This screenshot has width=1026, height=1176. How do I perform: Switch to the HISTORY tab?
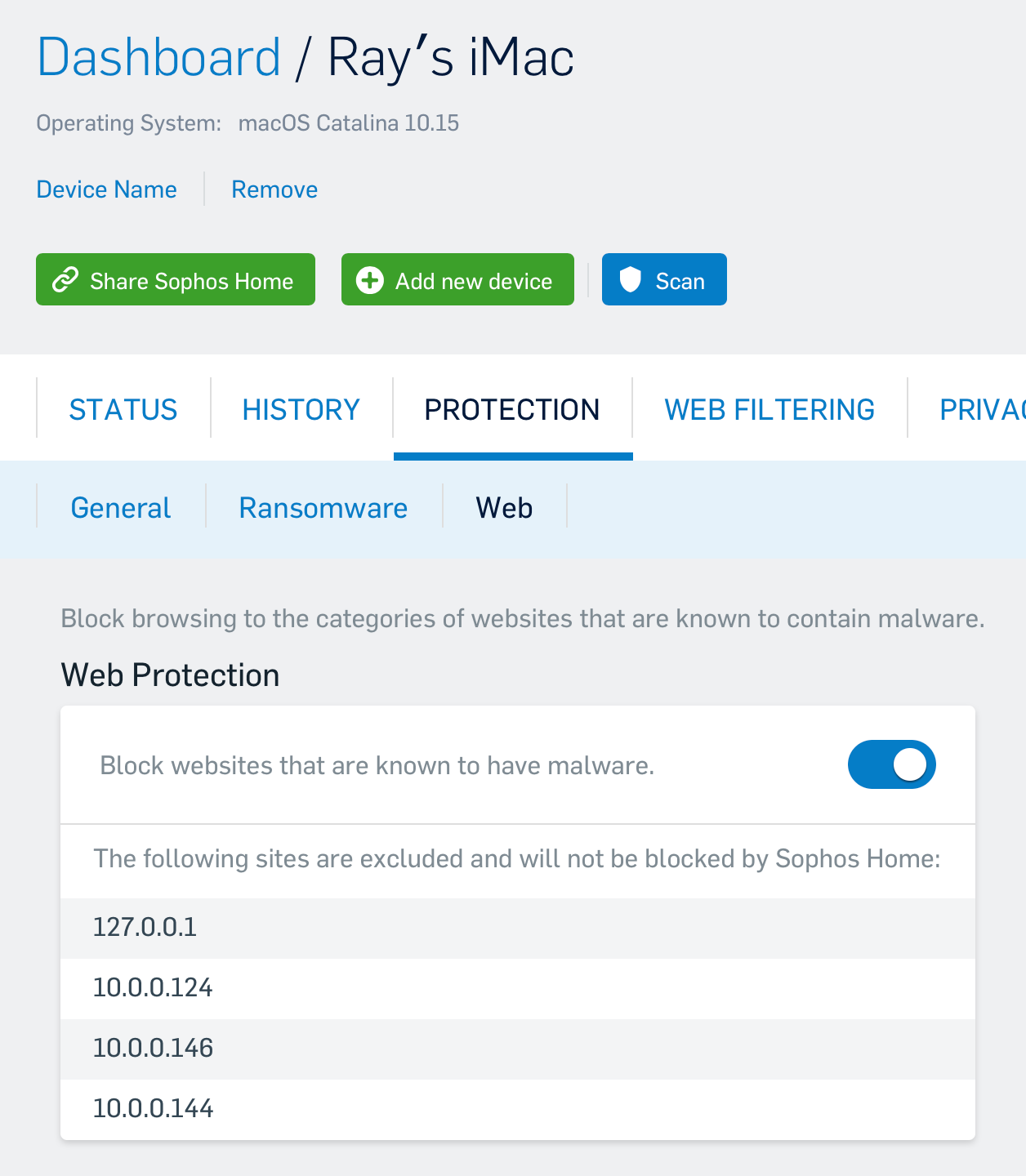[301, 409]
